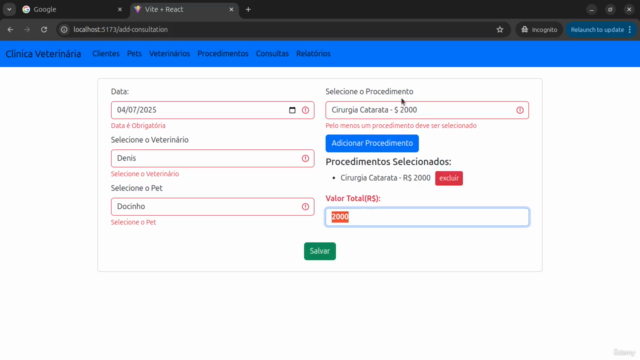Click 'Data é Obrigatória' error message
The height and width of the screenshot is (360, 640).
point(138,126)
